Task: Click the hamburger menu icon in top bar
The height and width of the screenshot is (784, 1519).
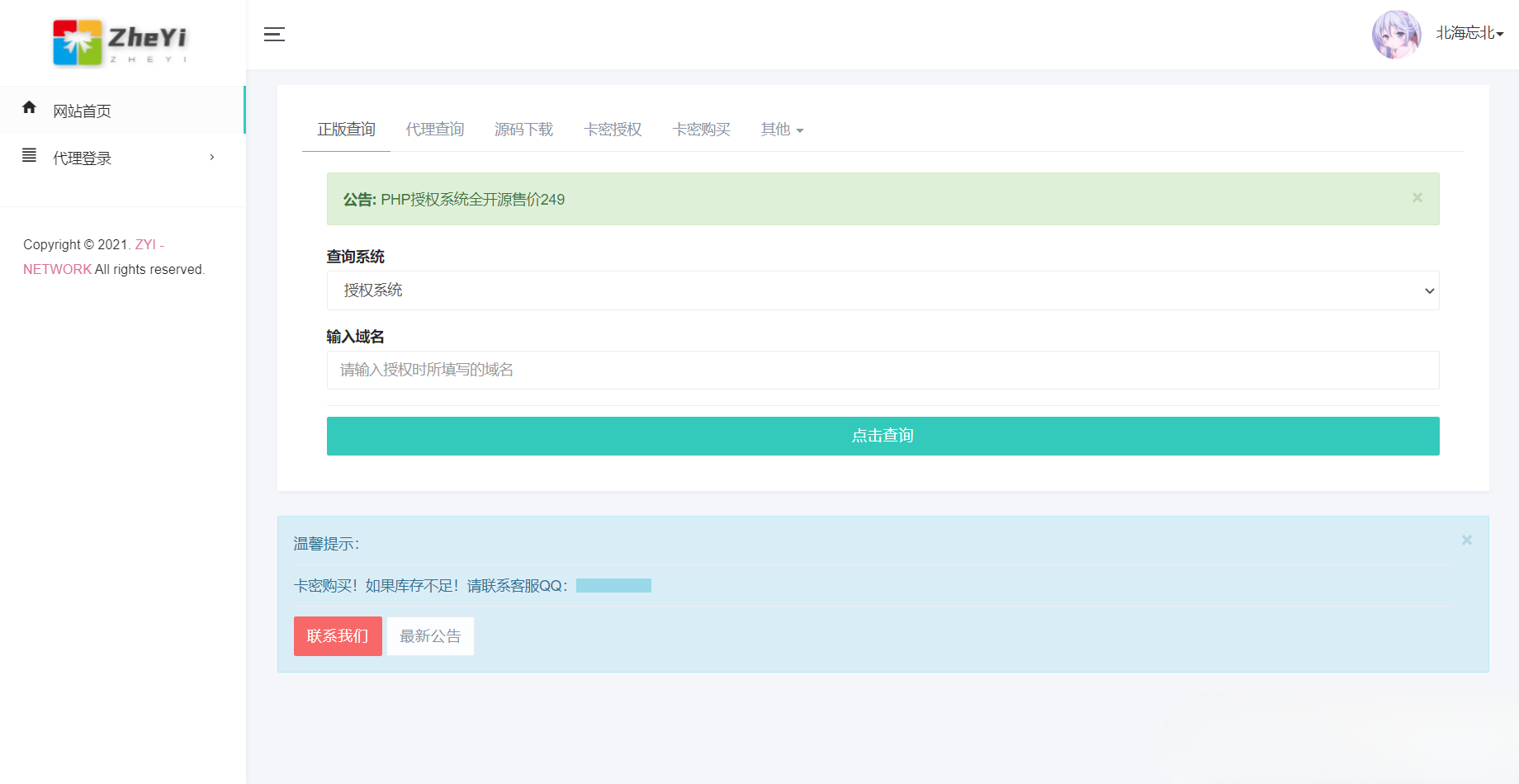Action: click(x=274, y=35)
